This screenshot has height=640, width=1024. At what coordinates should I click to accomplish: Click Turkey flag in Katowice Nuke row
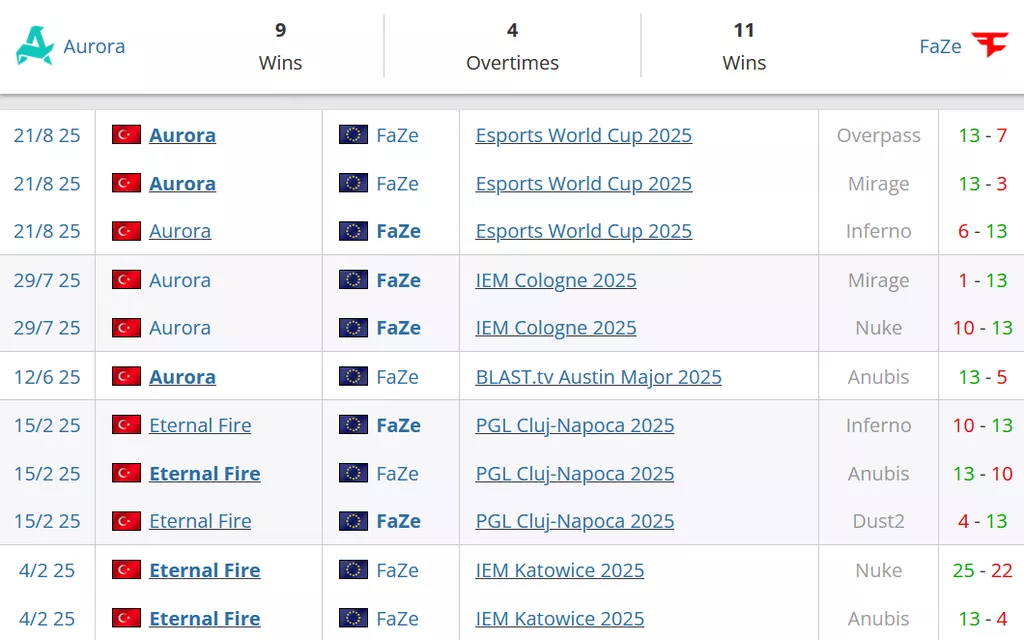click(x=126, y=570)
